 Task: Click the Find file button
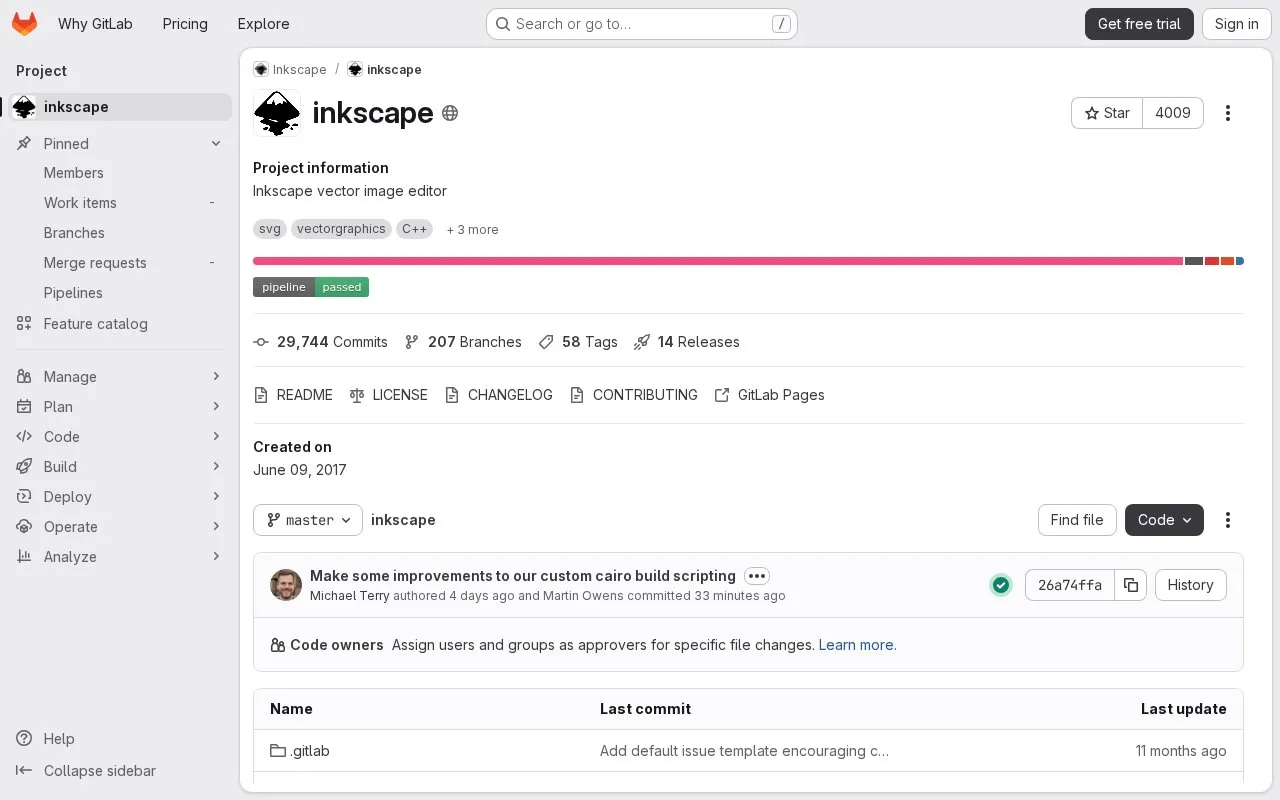(x=1077, y=520)
